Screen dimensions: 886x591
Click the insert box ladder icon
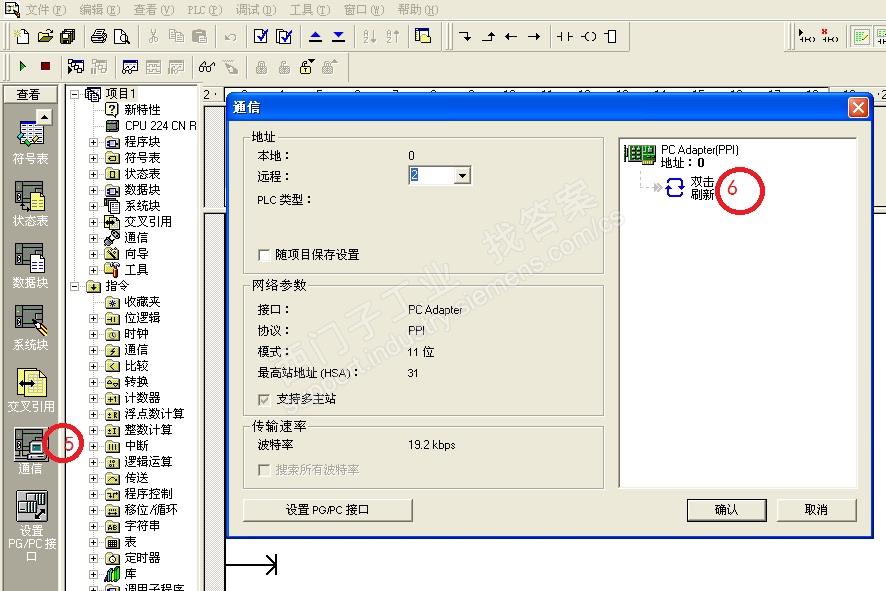[x=610, y=37]
